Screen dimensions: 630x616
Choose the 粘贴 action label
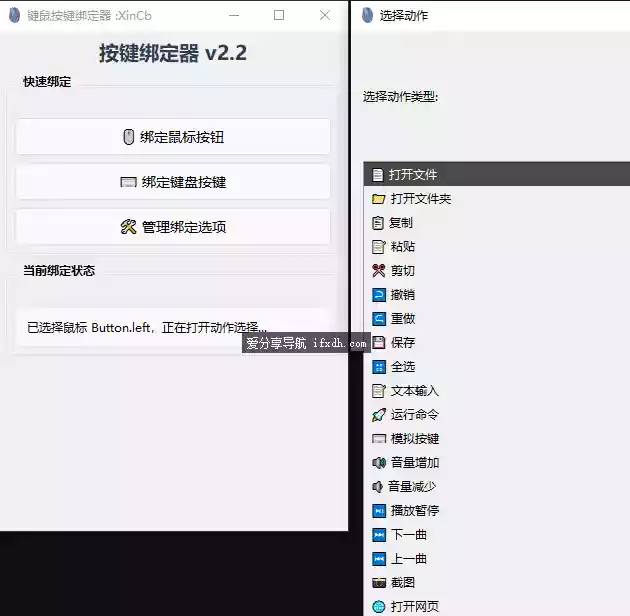(x=403, y=247)
